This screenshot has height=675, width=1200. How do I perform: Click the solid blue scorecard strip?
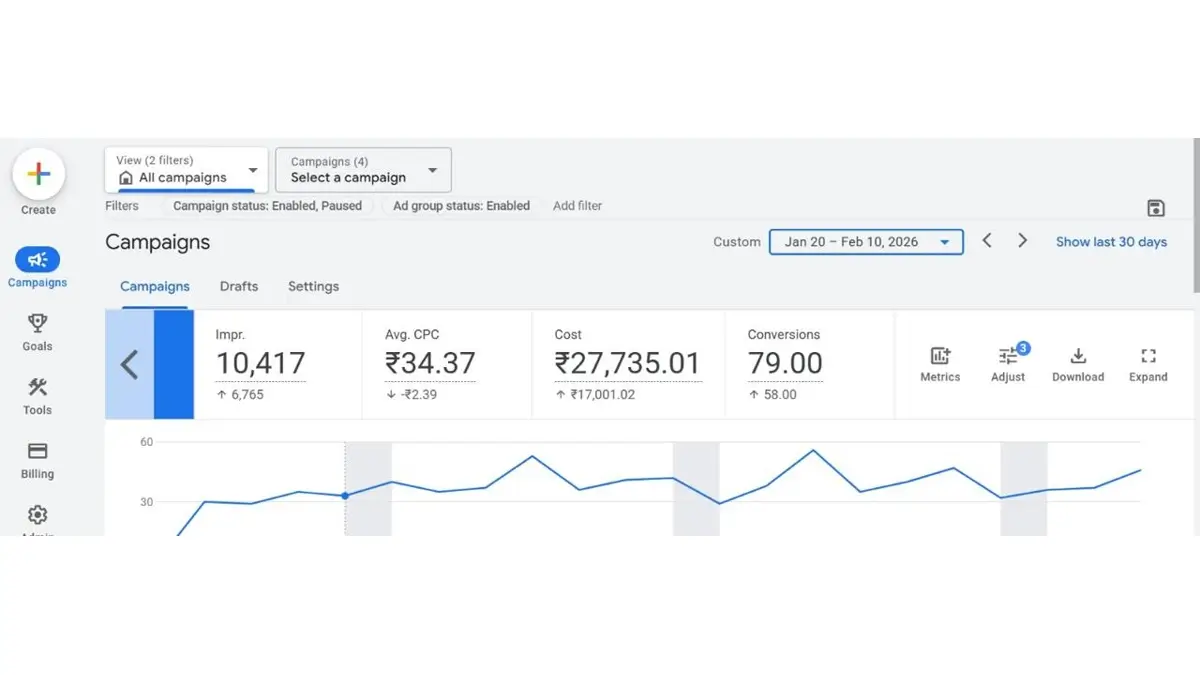(x=174, y=364)
